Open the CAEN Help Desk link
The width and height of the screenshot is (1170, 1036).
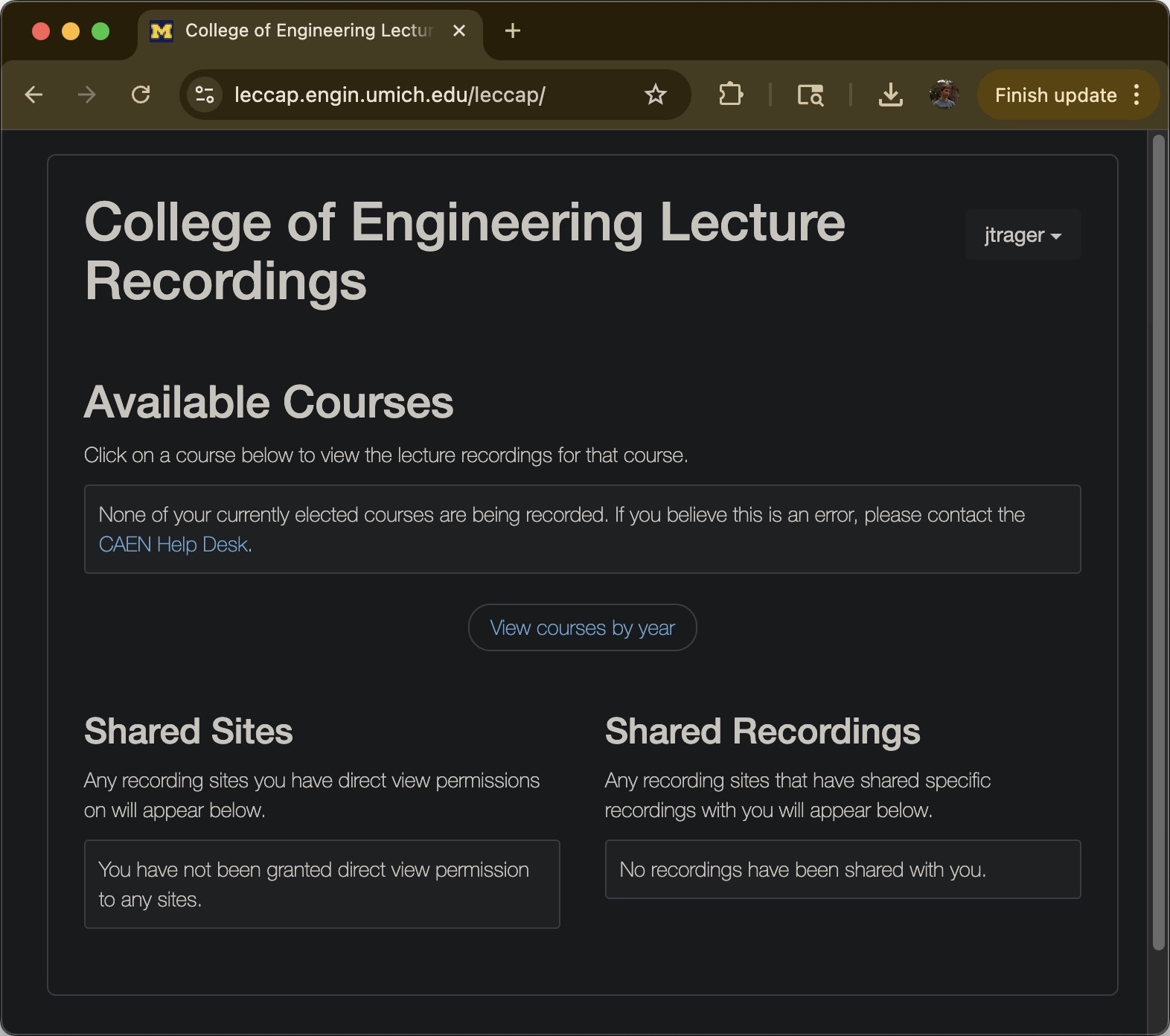point(173,545)
